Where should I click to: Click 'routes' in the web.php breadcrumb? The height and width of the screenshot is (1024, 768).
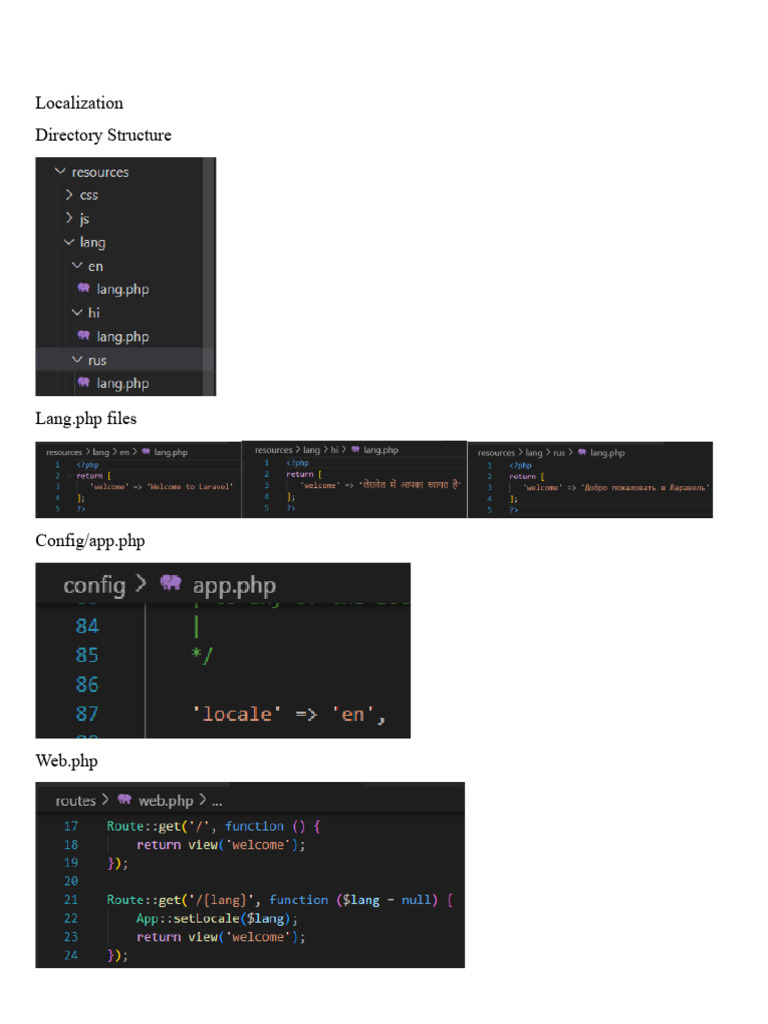pos(76,801)
